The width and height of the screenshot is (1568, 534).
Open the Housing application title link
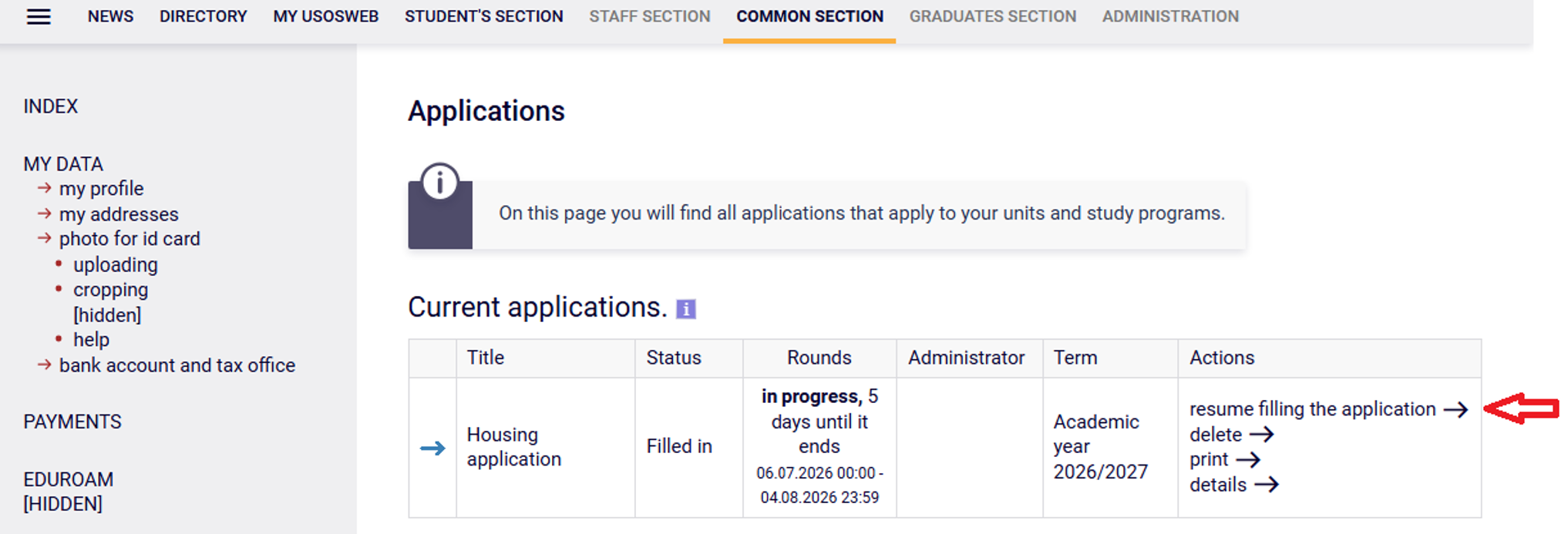[x=513, y=447]
